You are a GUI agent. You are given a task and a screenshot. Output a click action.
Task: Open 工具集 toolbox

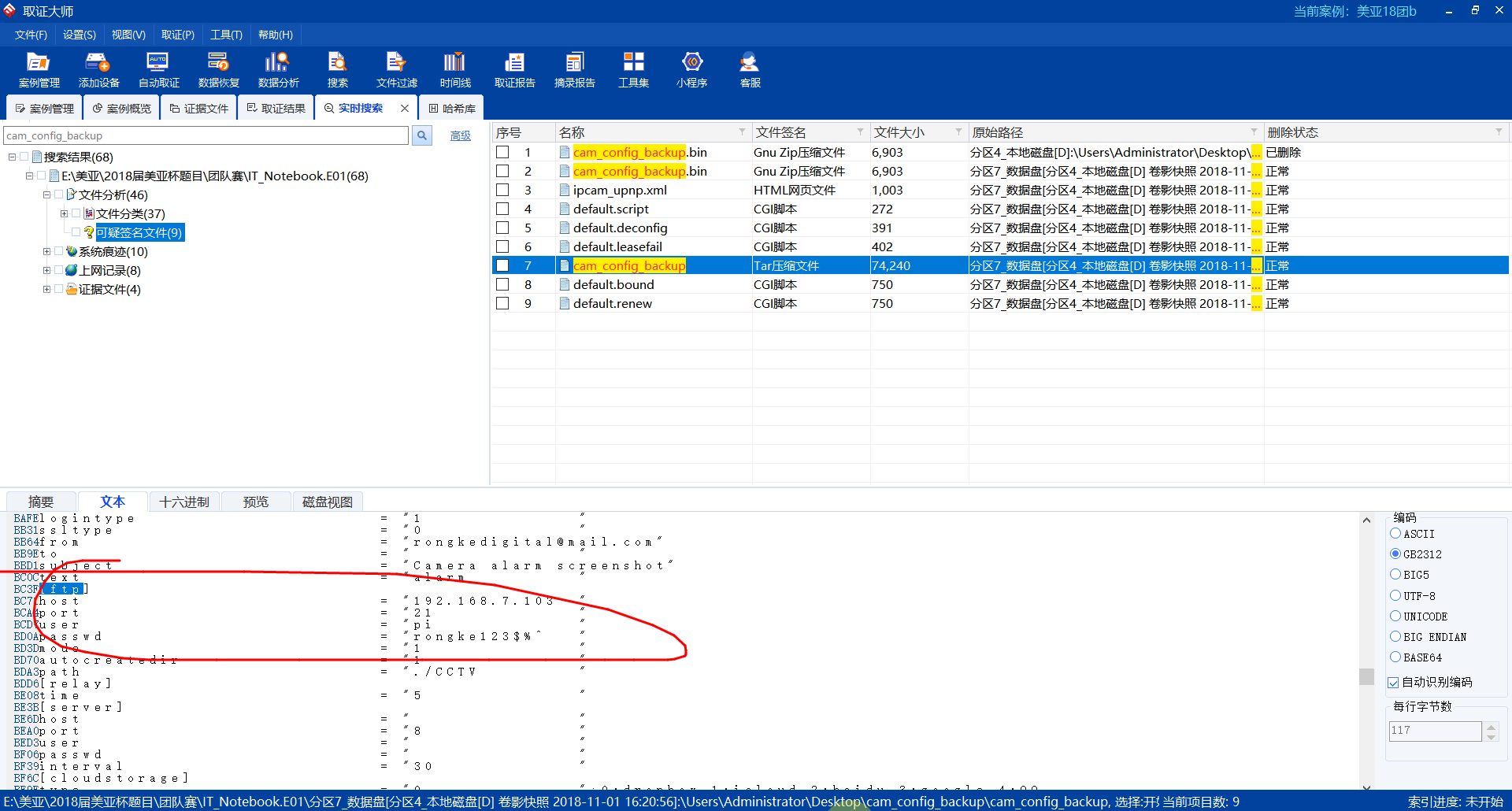point(633,69)
